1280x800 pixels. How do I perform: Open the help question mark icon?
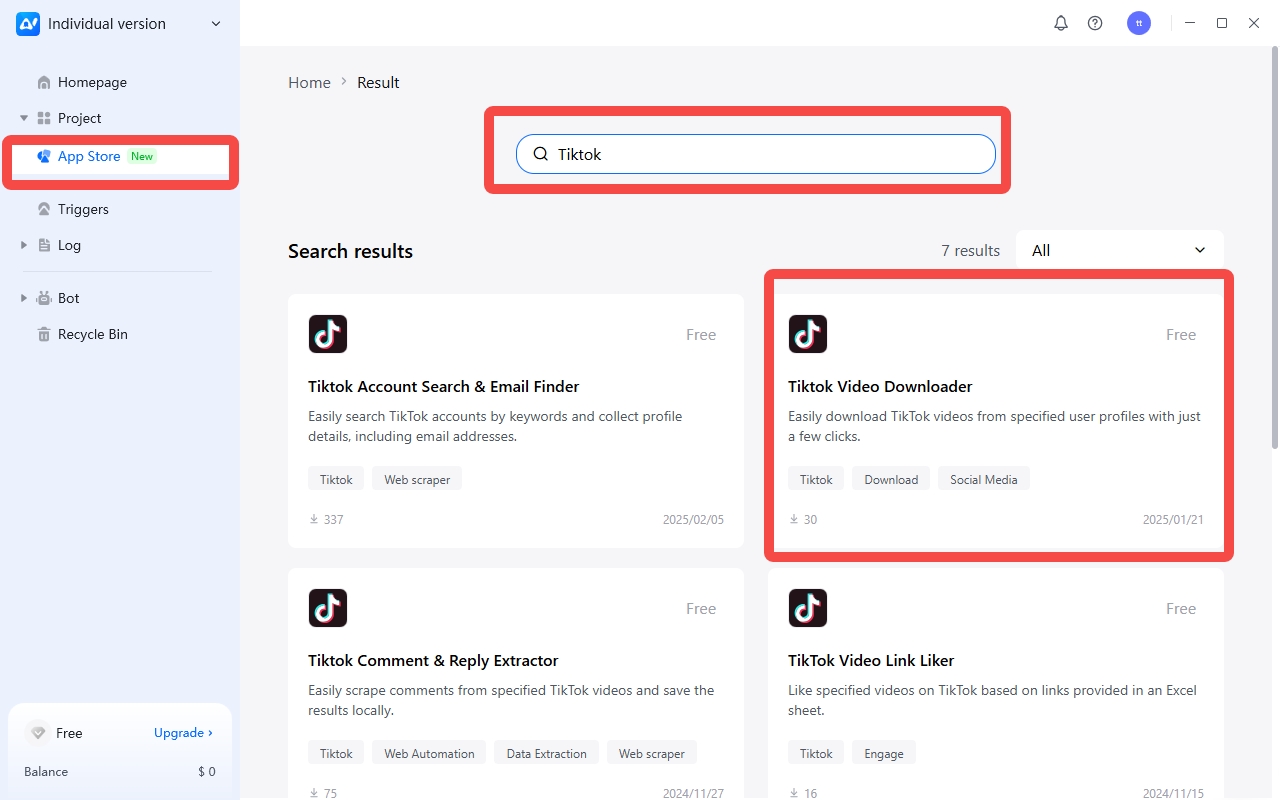(x=1095, y=23)
